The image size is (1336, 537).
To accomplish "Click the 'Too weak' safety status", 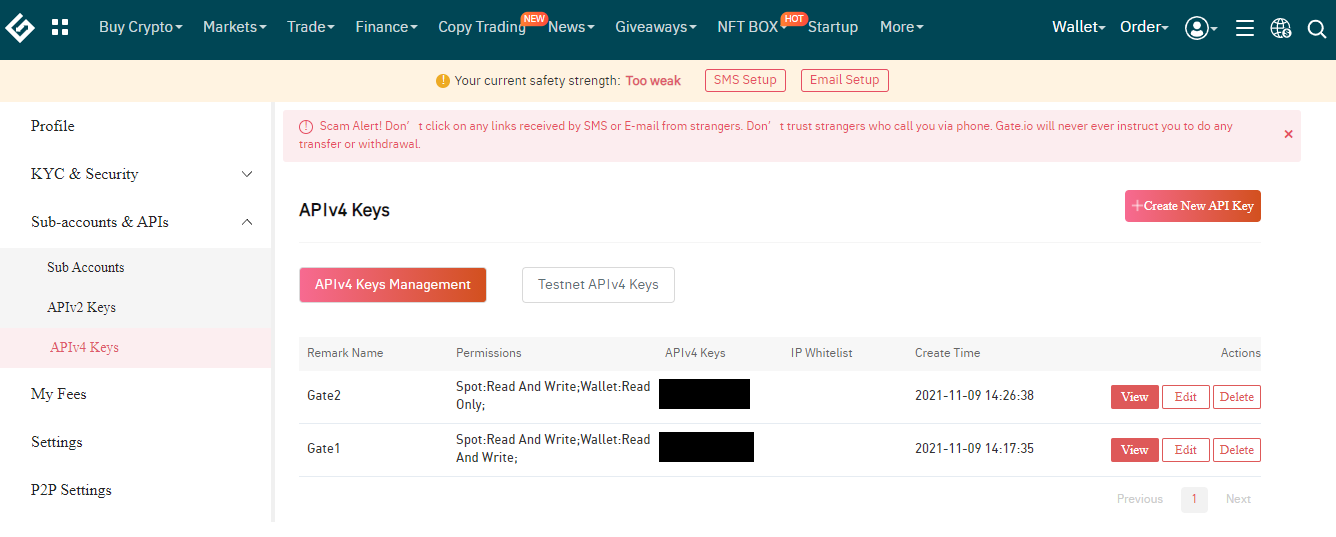I will tap(653, 81).
